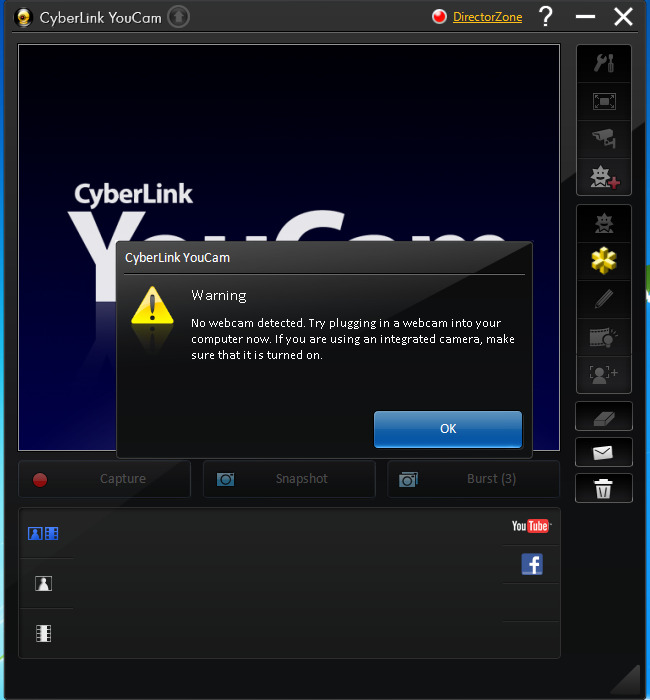Switch to full screen mode icon

point(604,101)
